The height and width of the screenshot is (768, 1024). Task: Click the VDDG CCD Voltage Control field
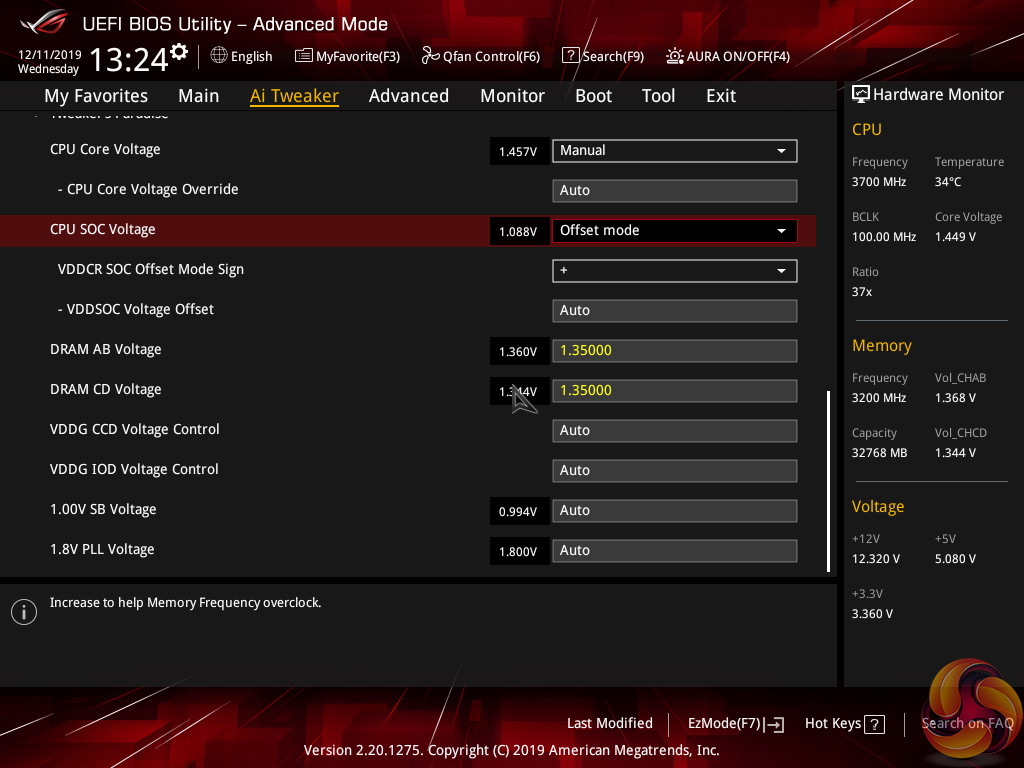(x=674, y=431)
